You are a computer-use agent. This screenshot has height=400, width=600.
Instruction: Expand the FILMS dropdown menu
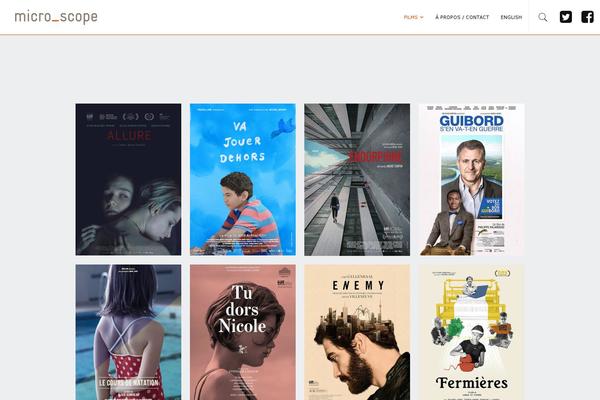(x=414, y=17)
